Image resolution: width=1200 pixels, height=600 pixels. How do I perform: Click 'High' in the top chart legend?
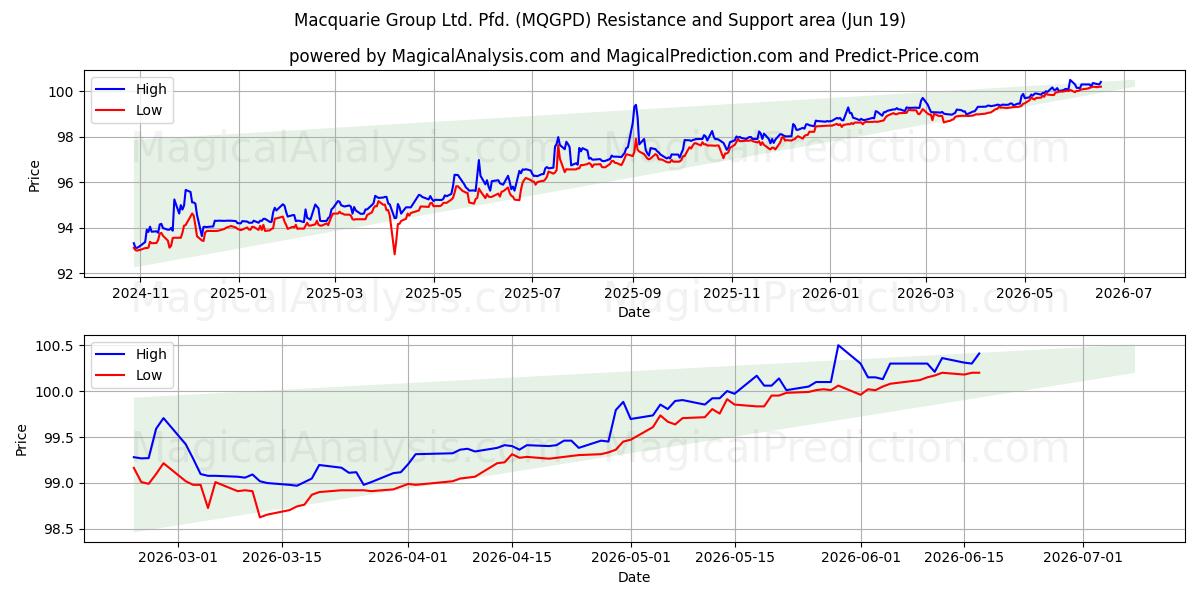click(x=151, y=89)
